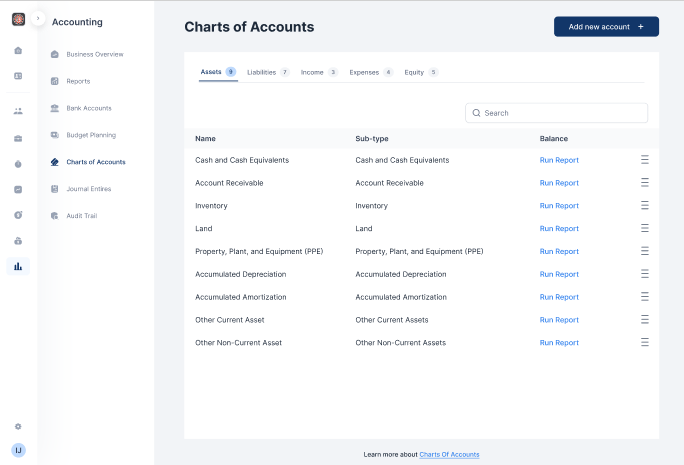The width and height of the screenshot is (684, 465).
Task: Open settings gear icon at bottom left
Action: pos(18,426)
